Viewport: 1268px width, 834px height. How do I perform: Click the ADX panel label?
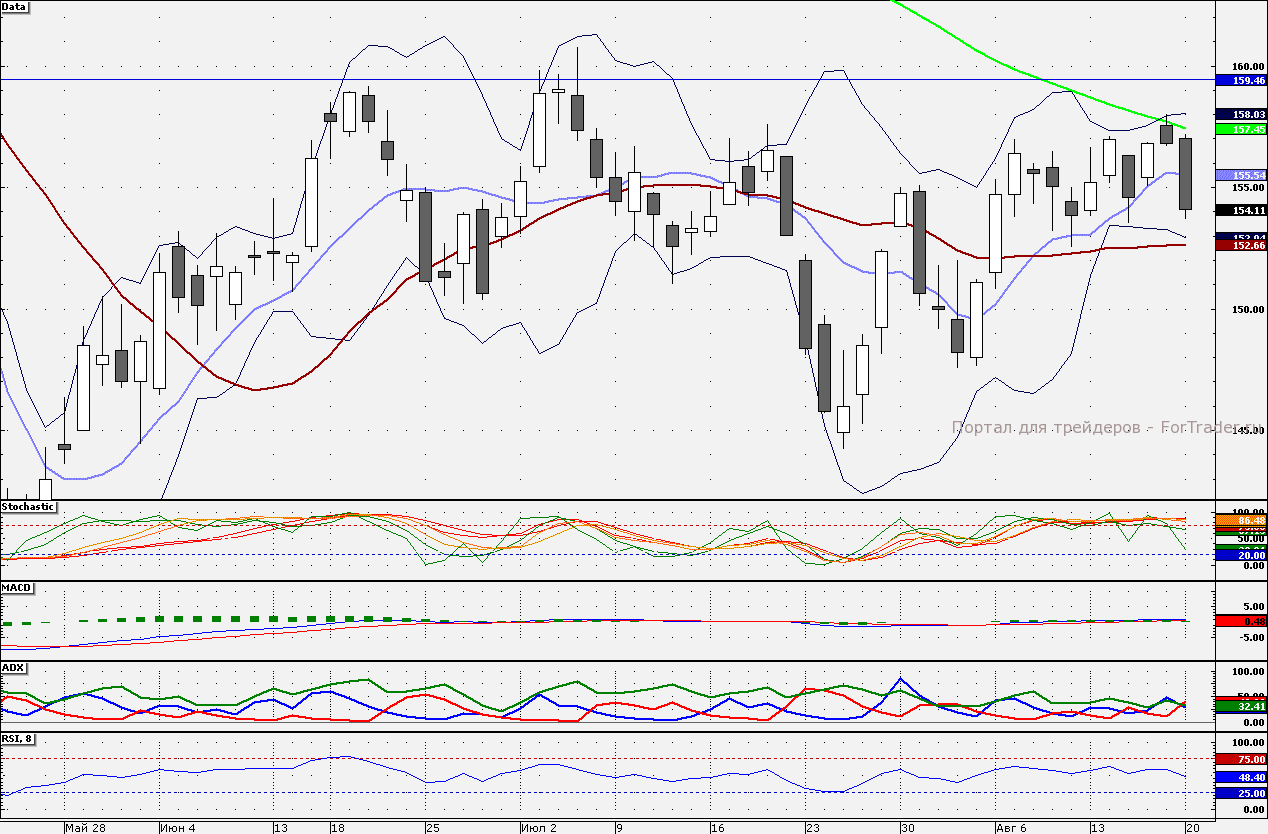click(x=13, y=667)
